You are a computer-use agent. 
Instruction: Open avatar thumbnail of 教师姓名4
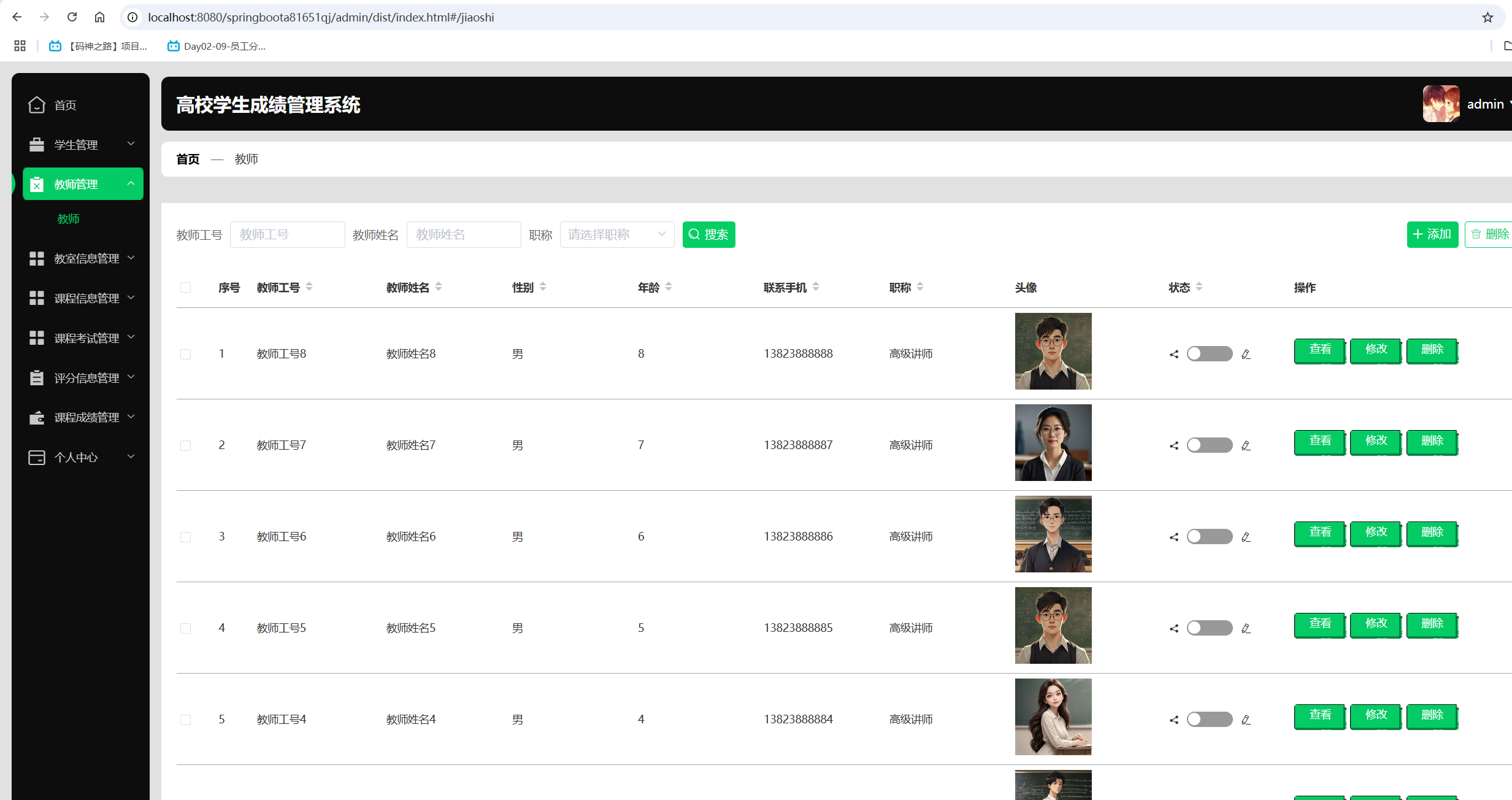point(1053,717)
